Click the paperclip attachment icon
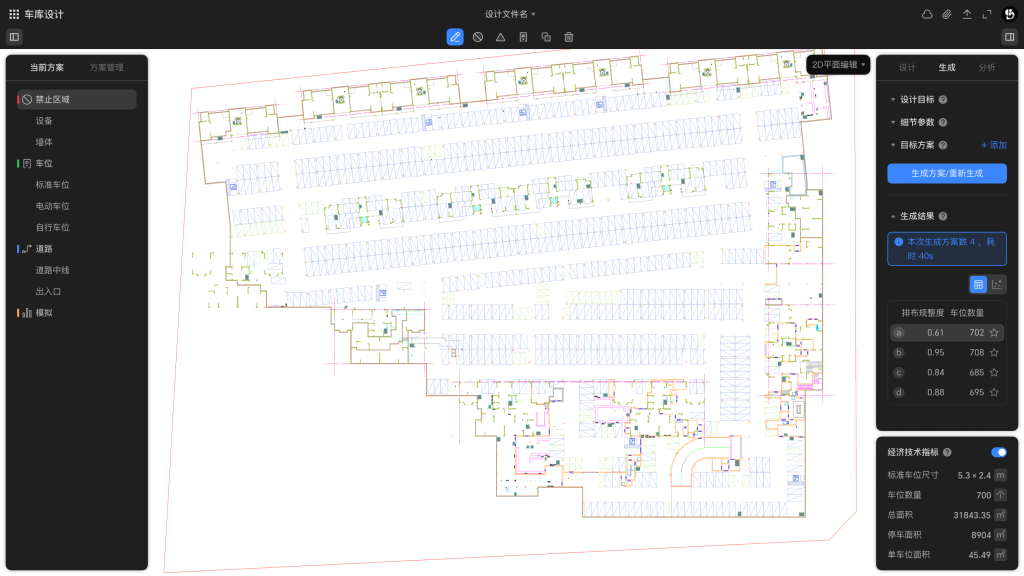This screenshot has height=576, width=1024. (x=946, y=14)
